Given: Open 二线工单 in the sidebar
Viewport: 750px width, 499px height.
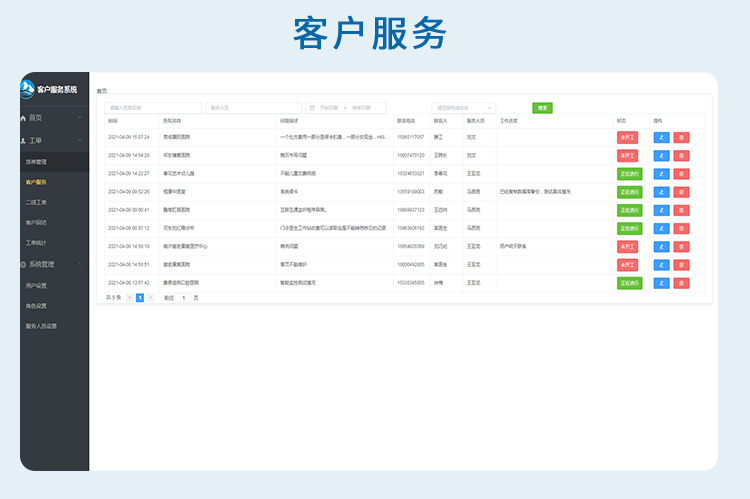Looking at the screenshot, I should (36, 202).
